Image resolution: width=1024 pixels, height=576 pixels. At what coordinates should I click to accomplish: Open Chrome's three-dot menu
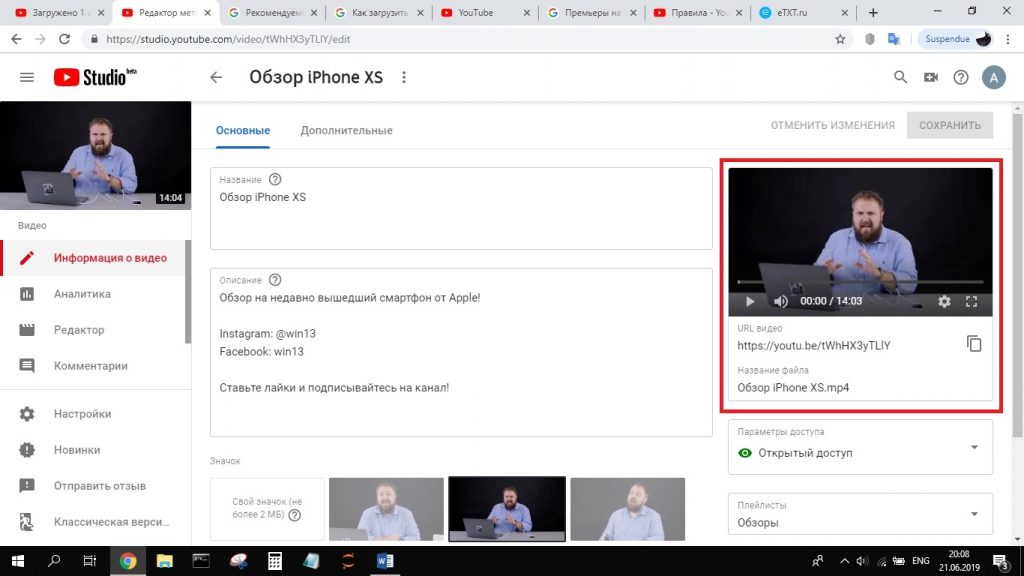(x=1008, y=39)
